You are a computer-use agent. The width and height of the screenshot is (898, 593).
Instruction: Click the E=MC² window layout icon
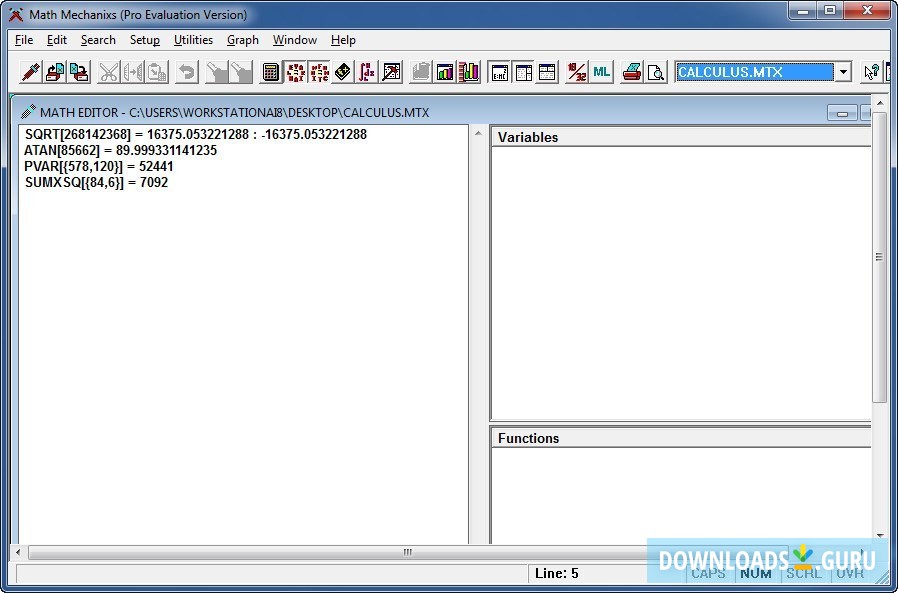click(x=499, y=72)
